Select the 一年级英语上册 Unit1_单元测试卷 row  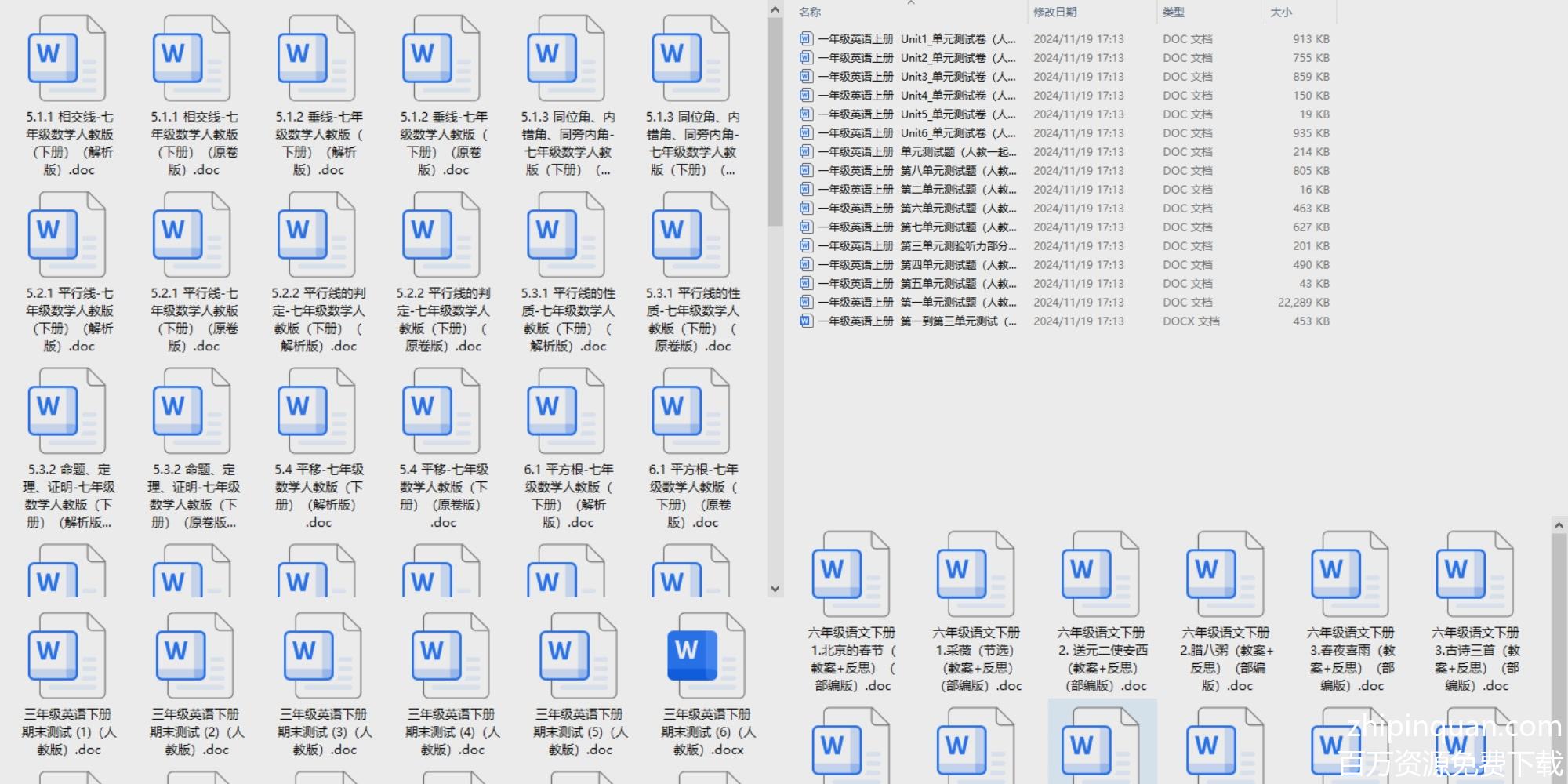click(1065, 39)
